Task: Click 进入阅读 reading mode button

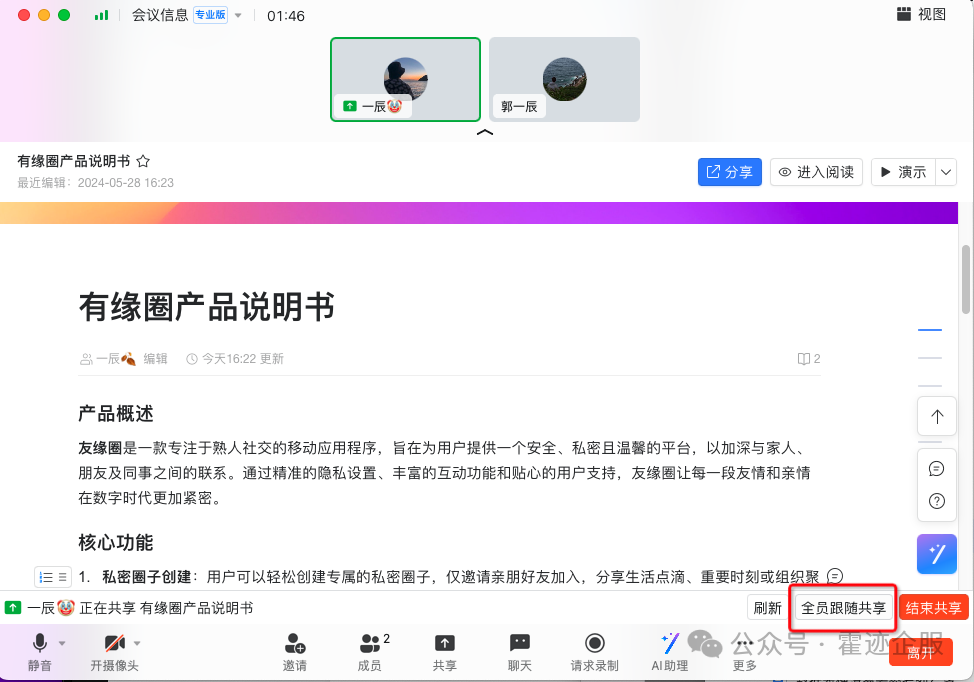Action: point(816,172)
